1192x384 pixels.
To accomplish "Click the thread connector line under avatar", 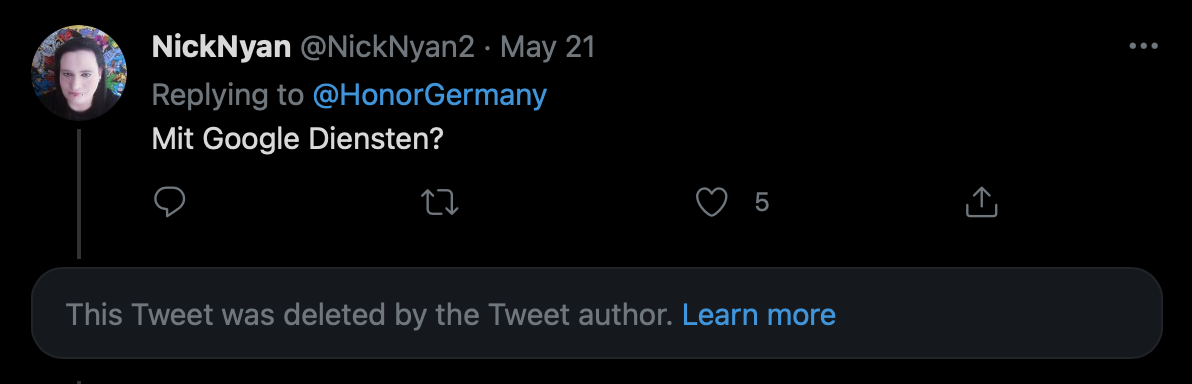I will point(78,194).
